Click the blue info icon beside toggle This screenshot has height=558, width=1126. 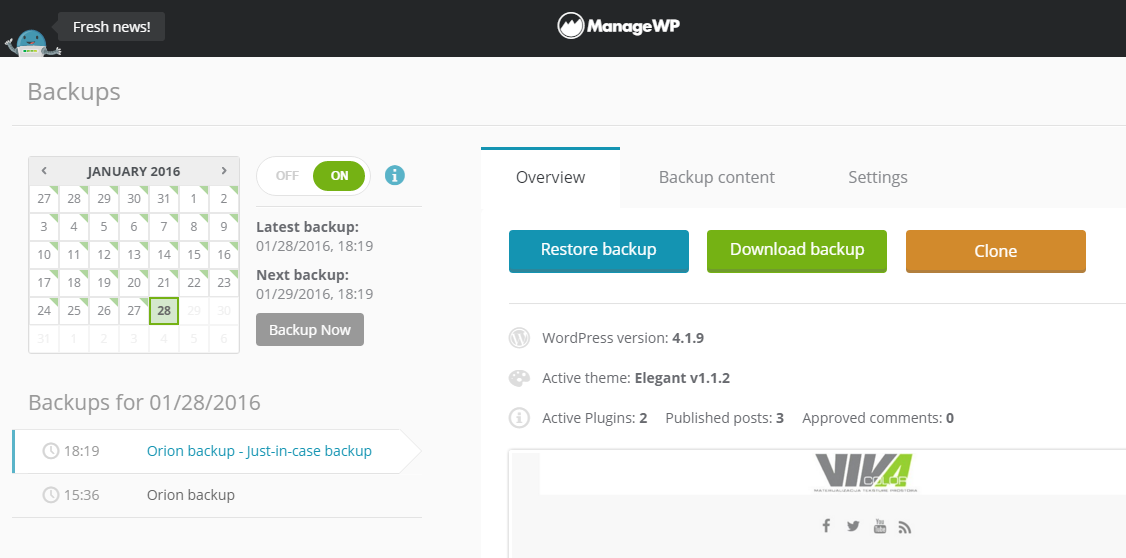pyautogui.click(x=395, y=176)
